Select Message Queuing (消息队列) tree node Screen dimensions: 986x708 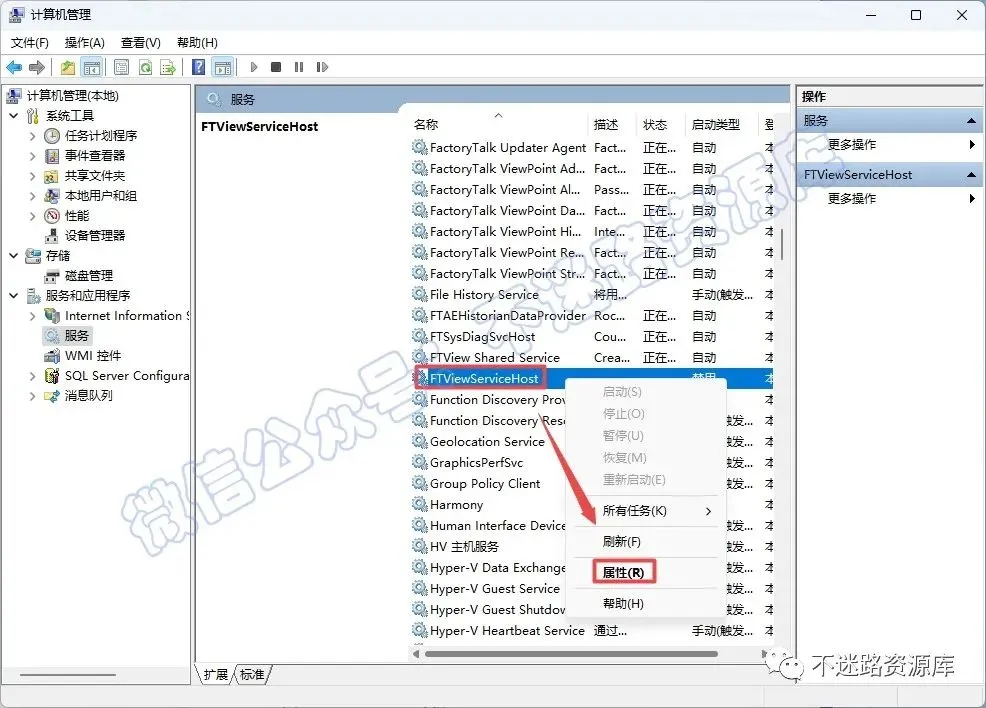(x=89, y=395)
